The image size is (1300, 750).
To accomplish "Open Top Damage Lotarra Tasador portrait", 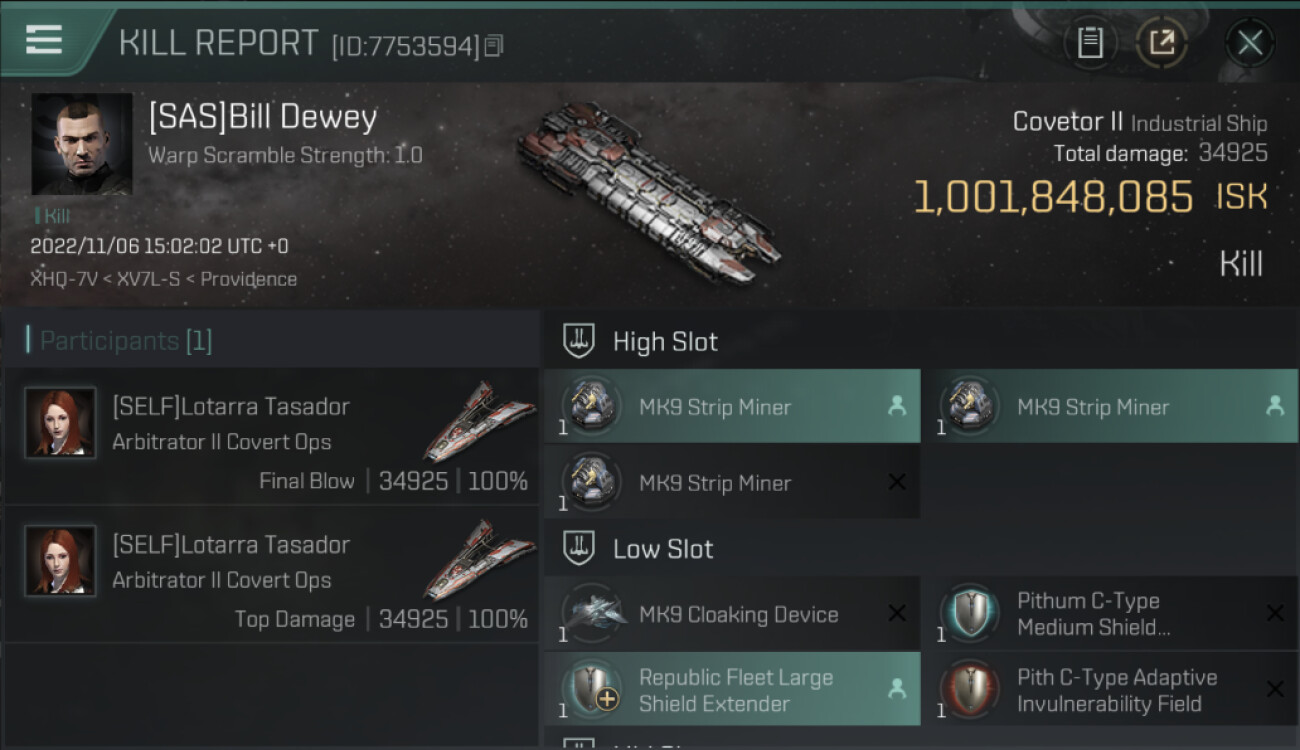I will click(61, 561).
